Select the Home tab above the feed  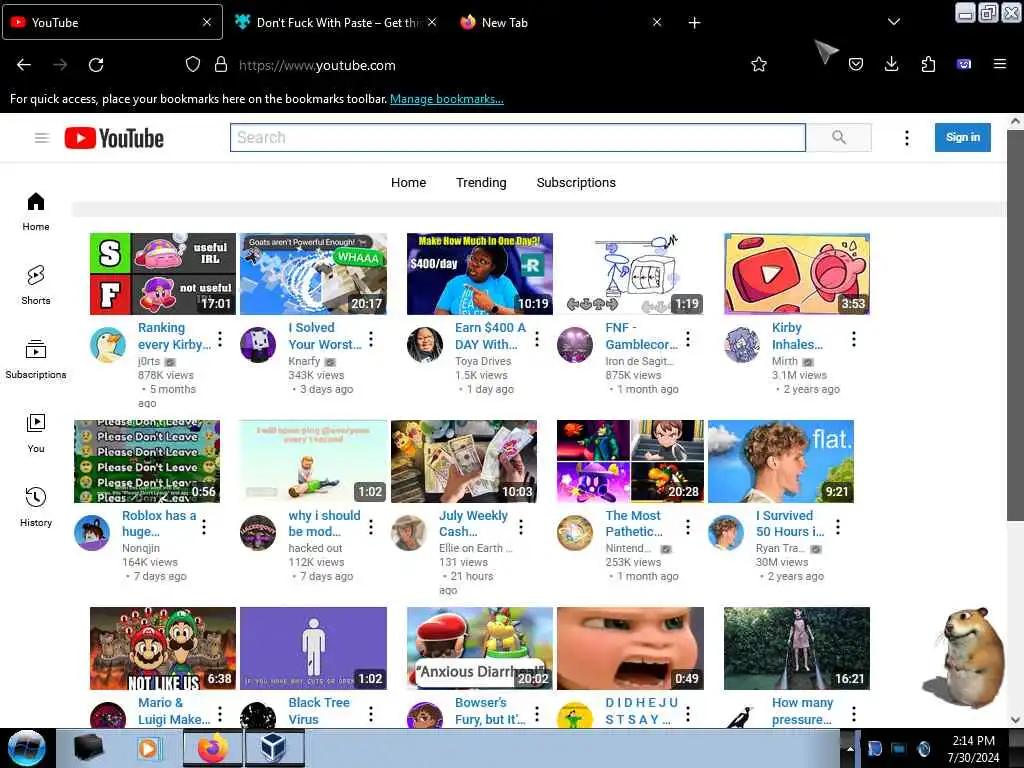[408, 183]
